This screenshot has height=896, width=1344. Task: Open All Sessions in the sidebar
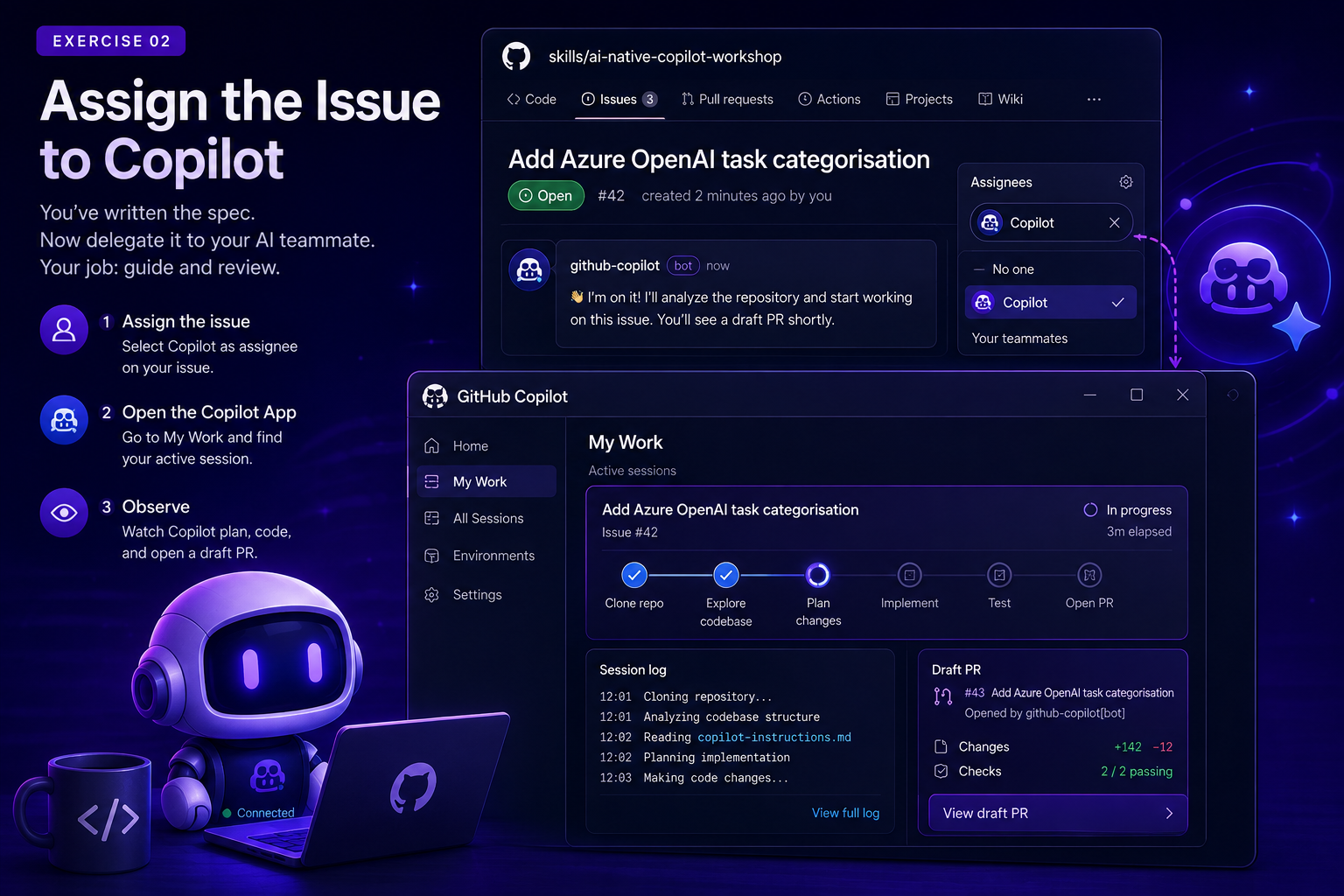pyautogui.click(x=486, y=519)
